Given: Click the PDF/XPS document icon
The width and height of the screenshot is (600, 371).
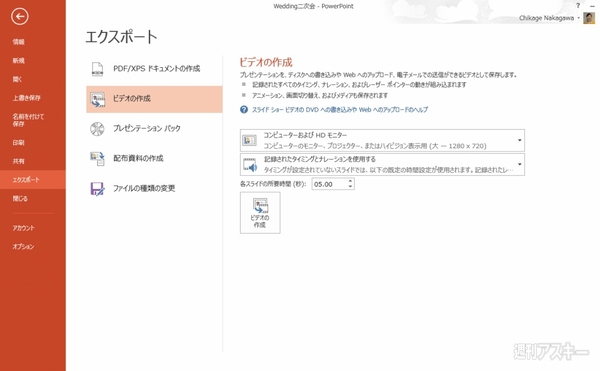Looking at the screenshot, I should tap(97, 69).
